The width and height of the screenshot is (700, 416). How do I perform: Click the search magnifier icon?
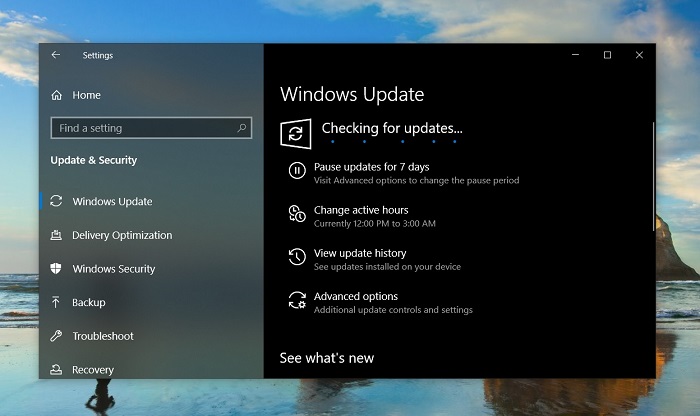pyautogui.click(x=242, y=128)
